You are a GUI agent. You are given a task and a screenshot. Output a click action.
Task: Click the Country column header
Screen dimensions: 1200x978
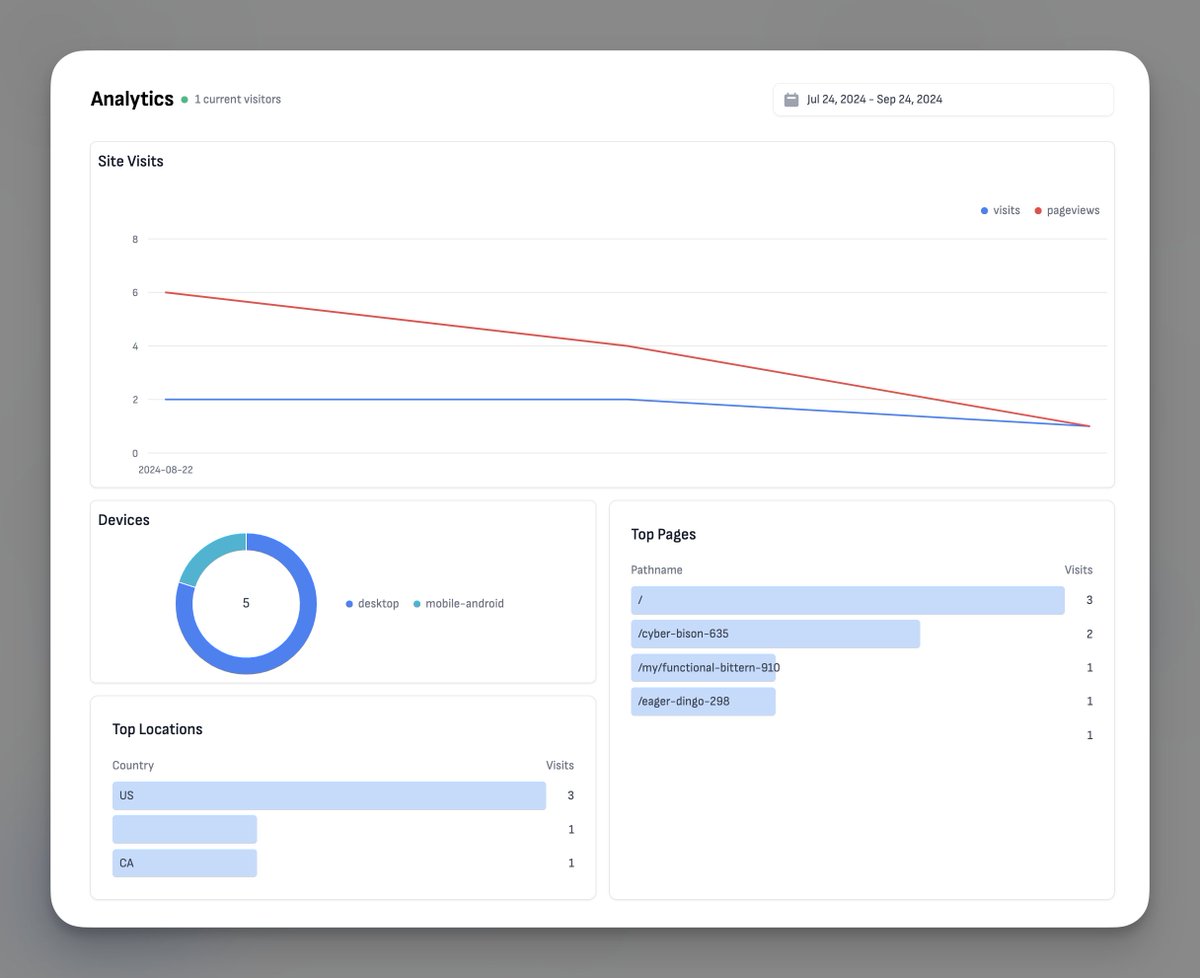point(133,766)
